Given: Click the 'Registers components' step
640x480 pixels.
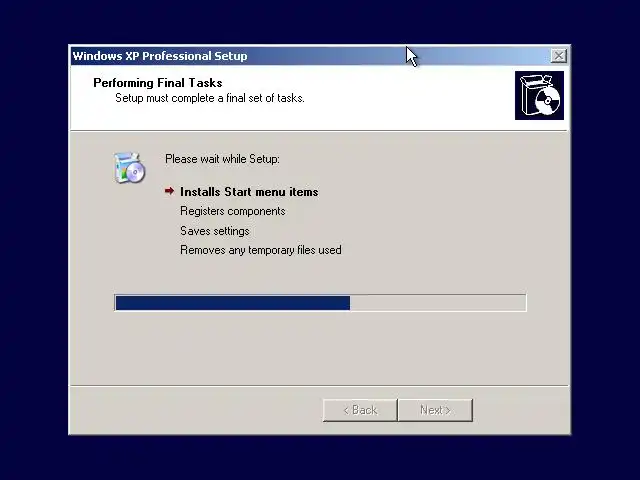Looking at the screenshot, I should tap(233, 211).
